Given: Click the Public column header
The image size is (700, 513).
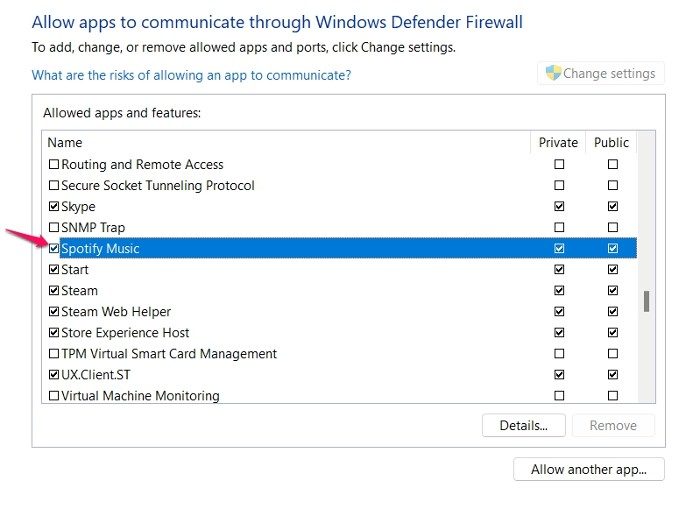Looking at the screenshot, I should [x=611, y=142].
